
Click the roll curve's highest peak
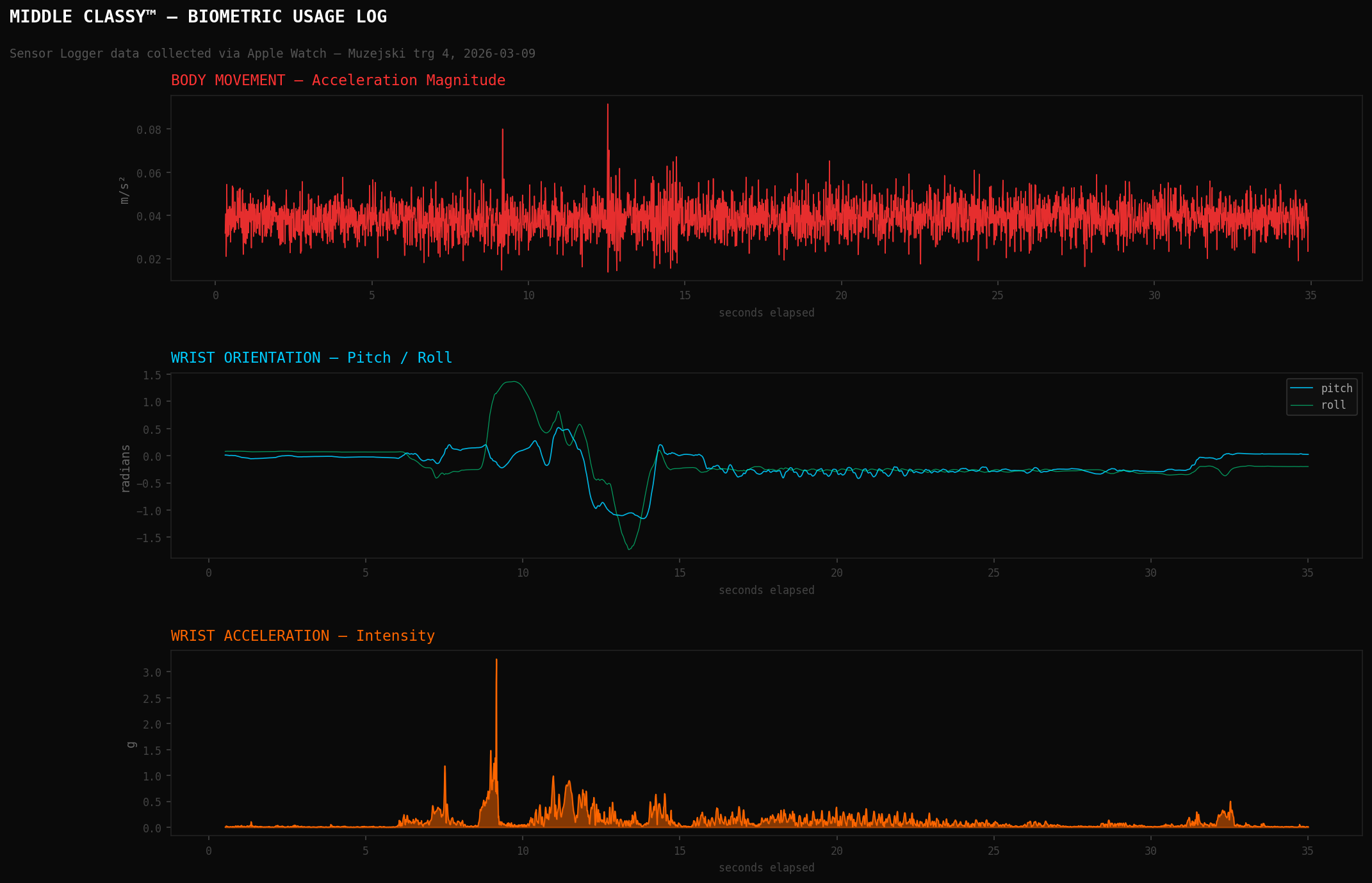[514, 382]
